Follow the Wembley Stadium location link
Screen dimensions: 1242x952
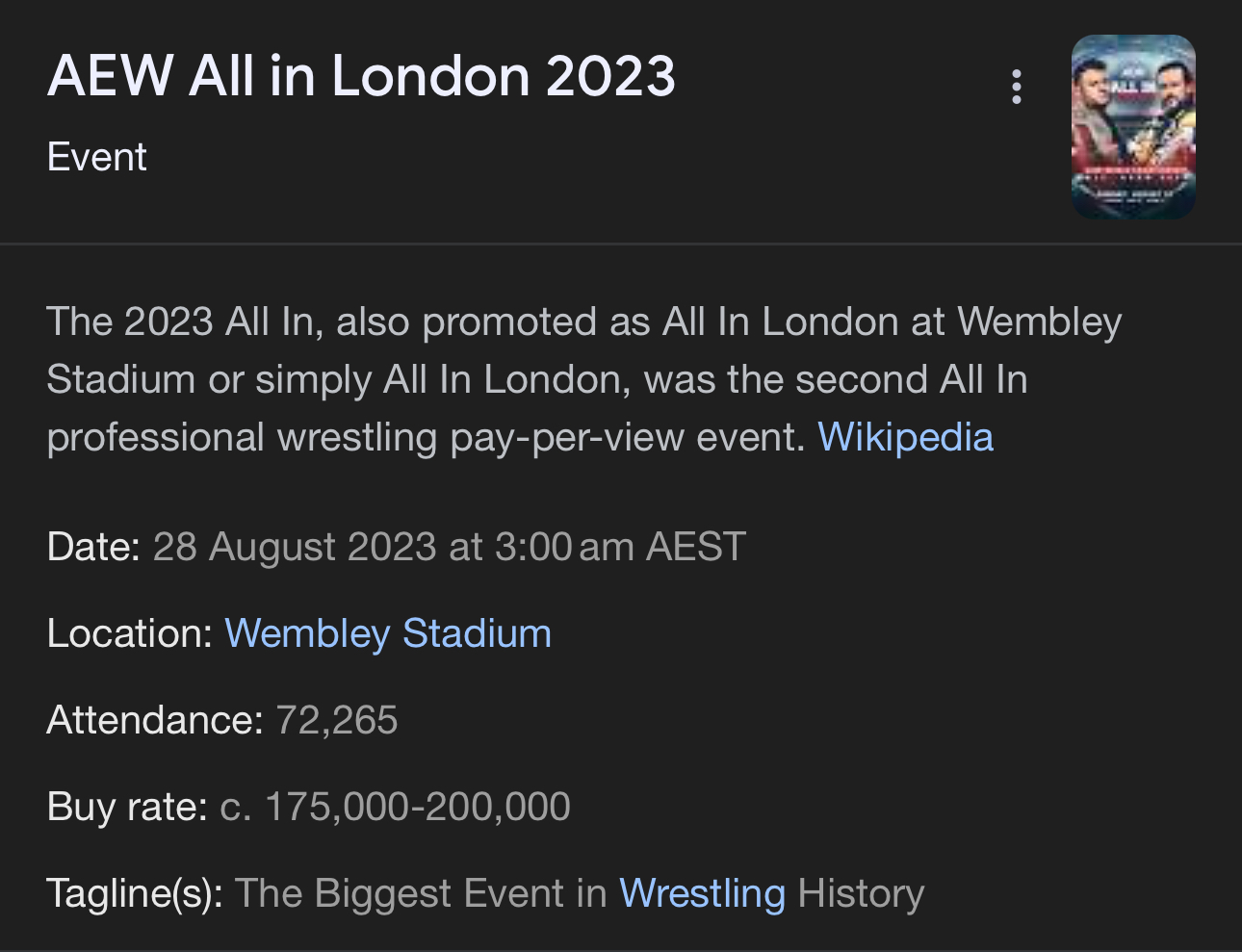(388, 633)
